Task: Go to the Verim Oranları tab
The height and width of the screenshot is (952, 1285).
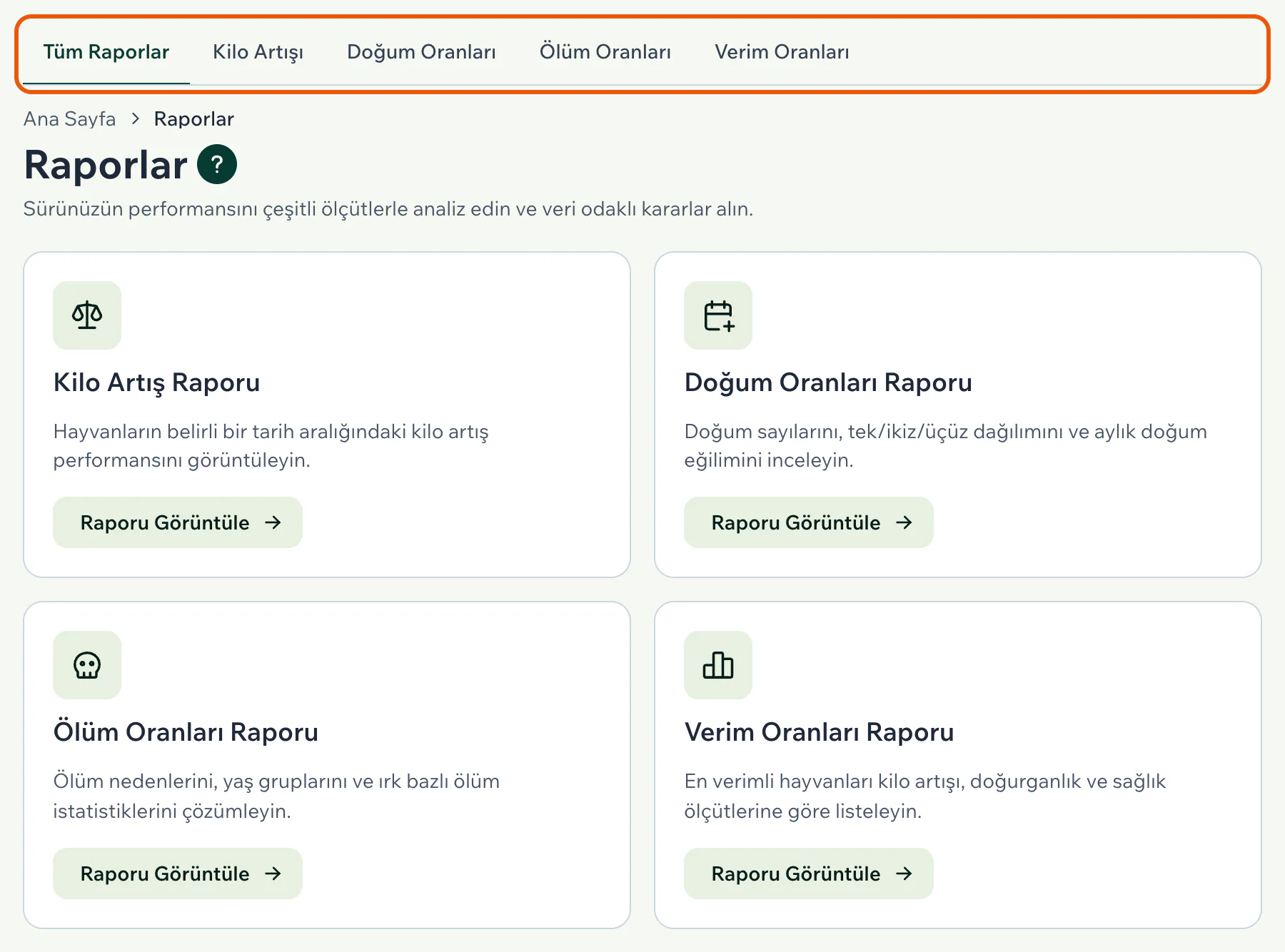Action: click(782, 52)
